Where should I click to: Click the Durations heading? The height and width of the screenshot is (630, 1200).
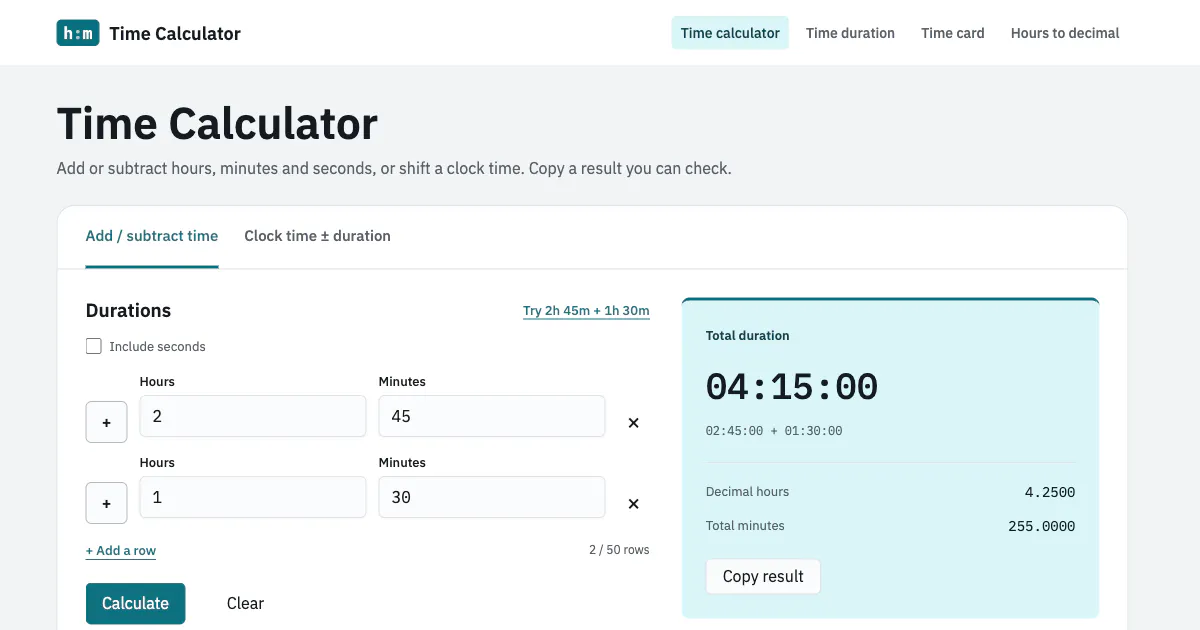click(x=128, y=311)
